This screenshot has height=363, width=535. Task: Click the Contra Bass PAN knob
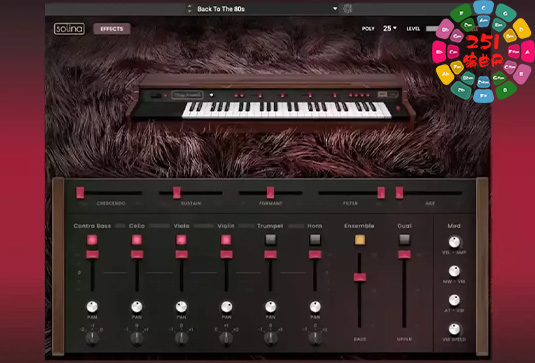(x=92, y=307)
